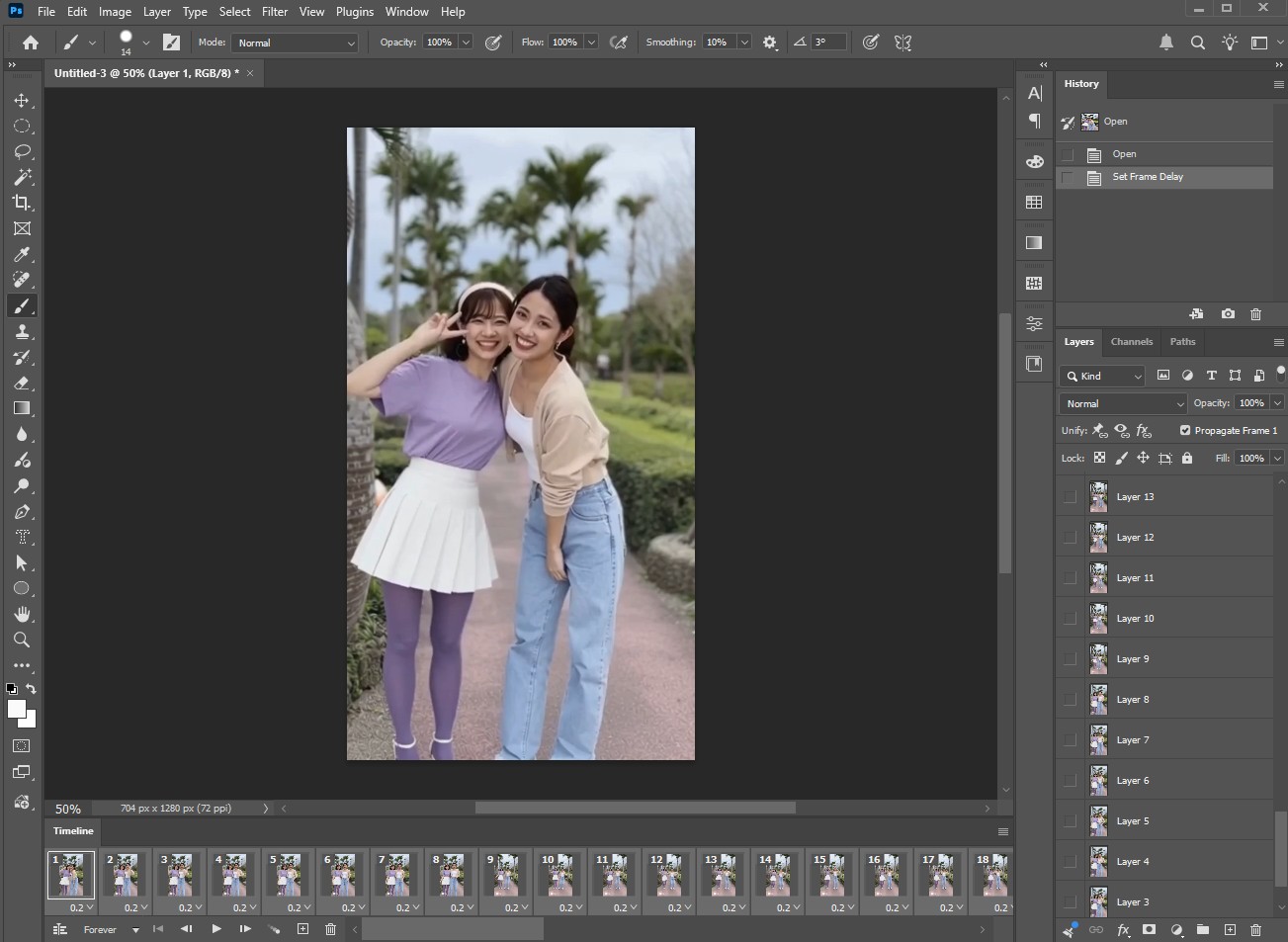Select the Lasso tool
The height and width of the screenshot is (942, 1288).
pyautogui.click(x=22, y=151)
